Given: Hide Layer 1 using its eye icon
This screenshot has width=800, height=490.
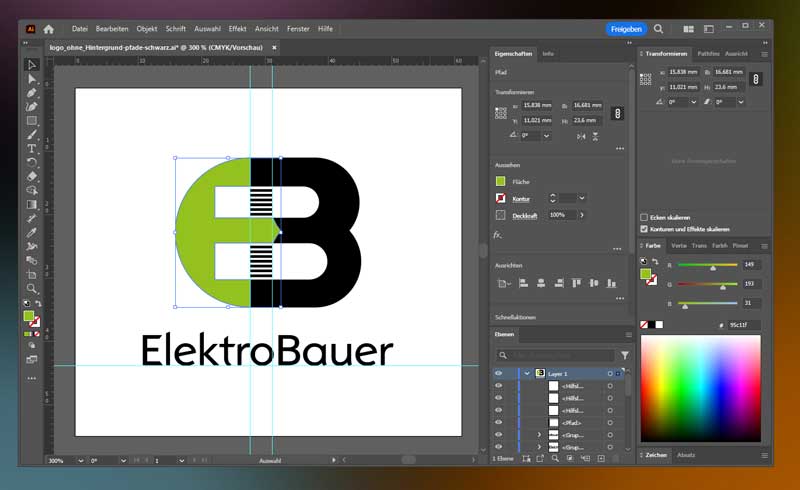Looking at the screenshot, I should 498,373.
